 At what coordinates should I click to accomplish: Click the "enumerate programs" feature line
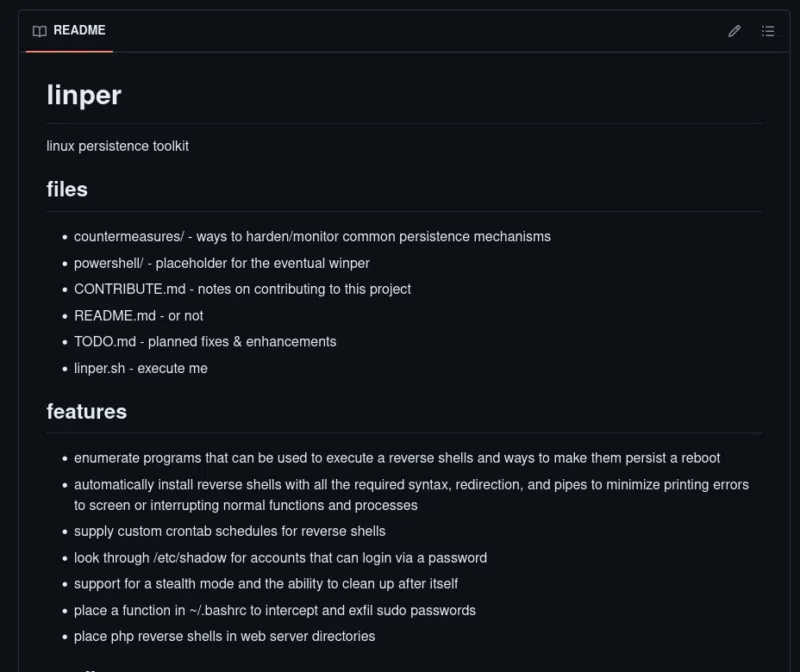tap(397, 458)
